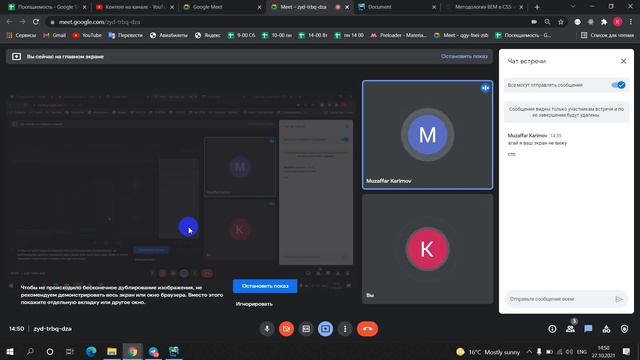The height and width of the screenshot is (360, 640).
Task: Select your own tile labeled 'Вы'
Action: pos(427,249)
